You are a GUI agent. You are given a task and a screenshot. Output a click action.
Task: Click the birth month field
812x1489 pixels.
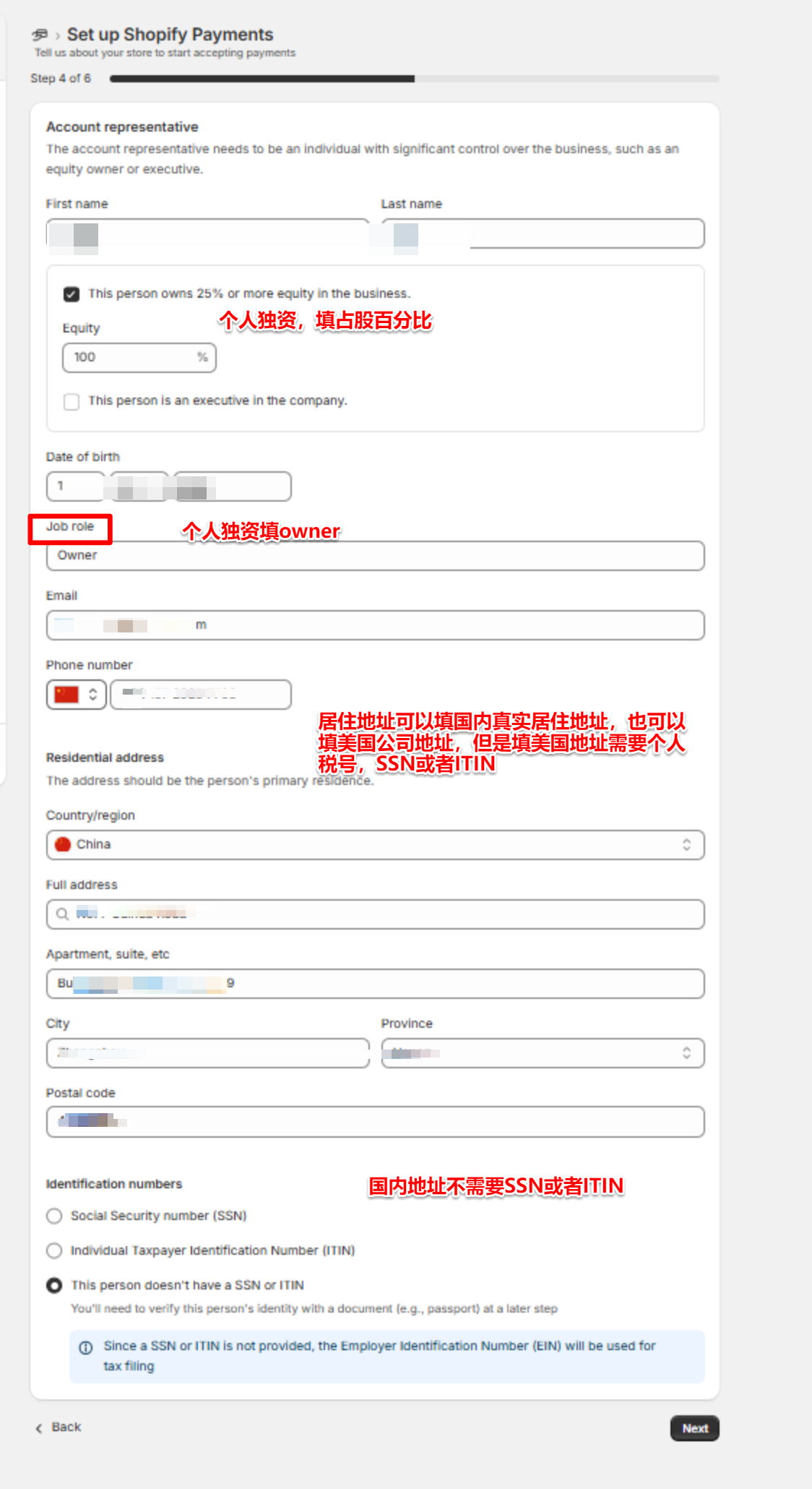click(x=139, y=486)
